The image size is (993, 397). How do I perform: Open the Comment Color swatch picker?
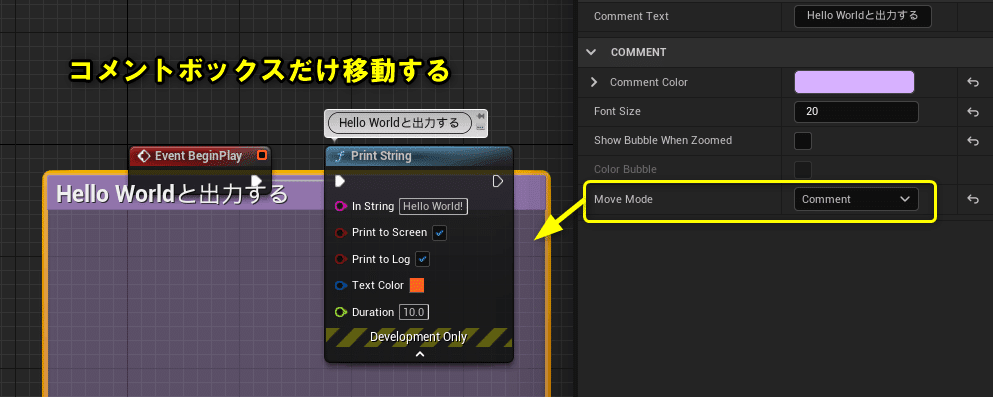tap(854, 82)
